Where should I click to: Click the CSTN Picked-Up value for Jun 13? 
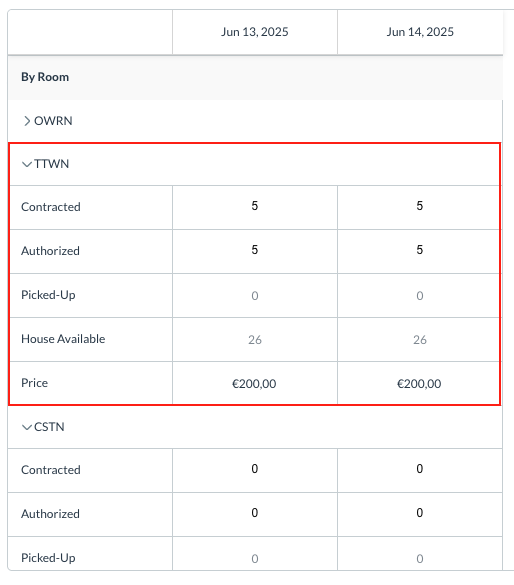tap(255, 559)
